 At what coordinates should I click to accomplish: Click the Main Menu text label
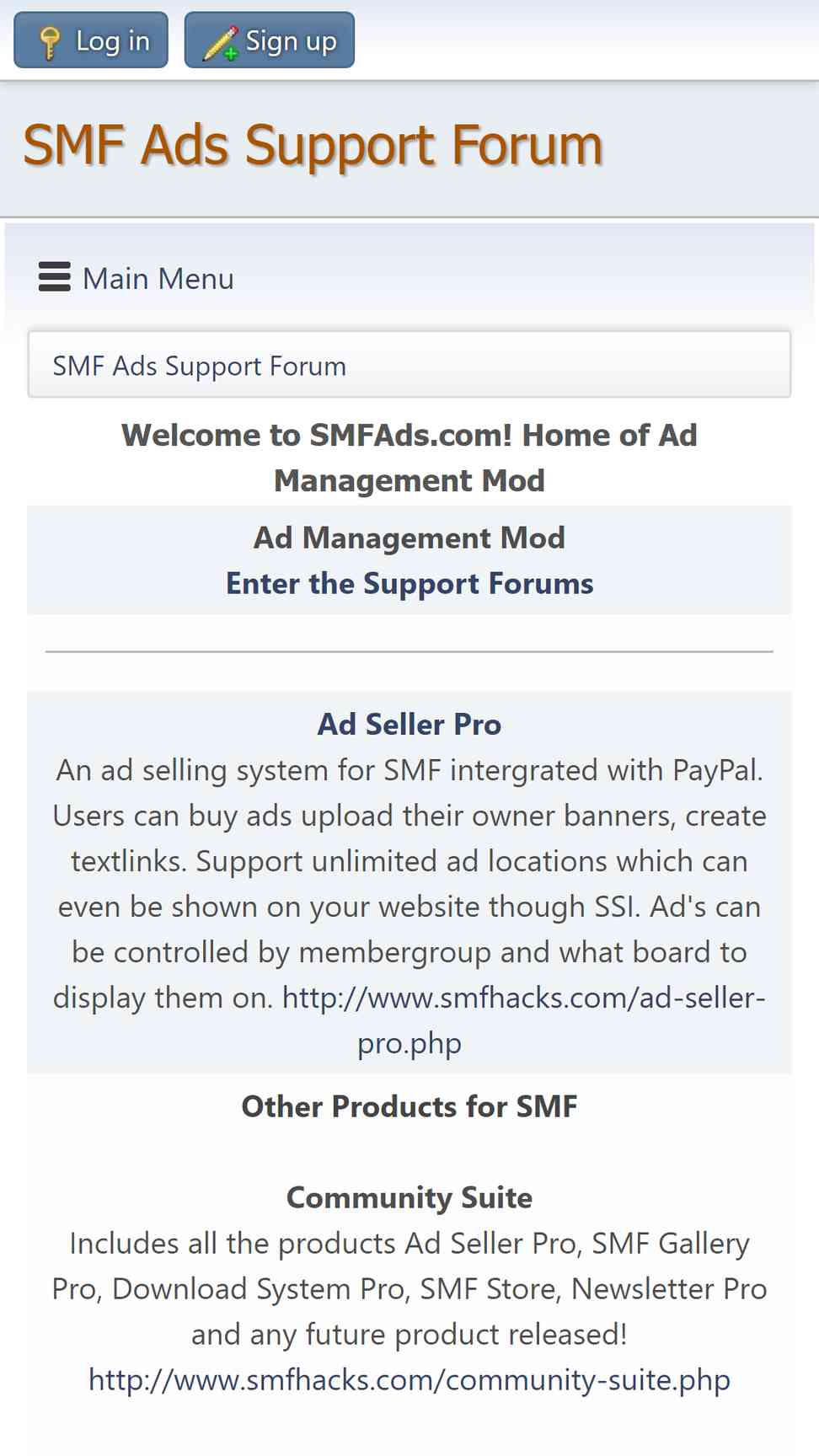click(x=158, y=278)
